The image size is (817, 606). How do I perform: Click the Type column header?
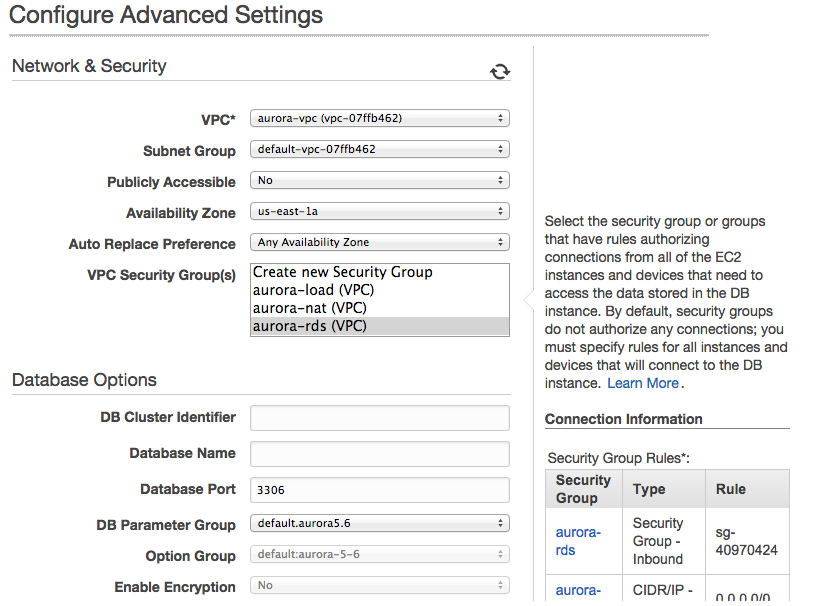(649, 489)
